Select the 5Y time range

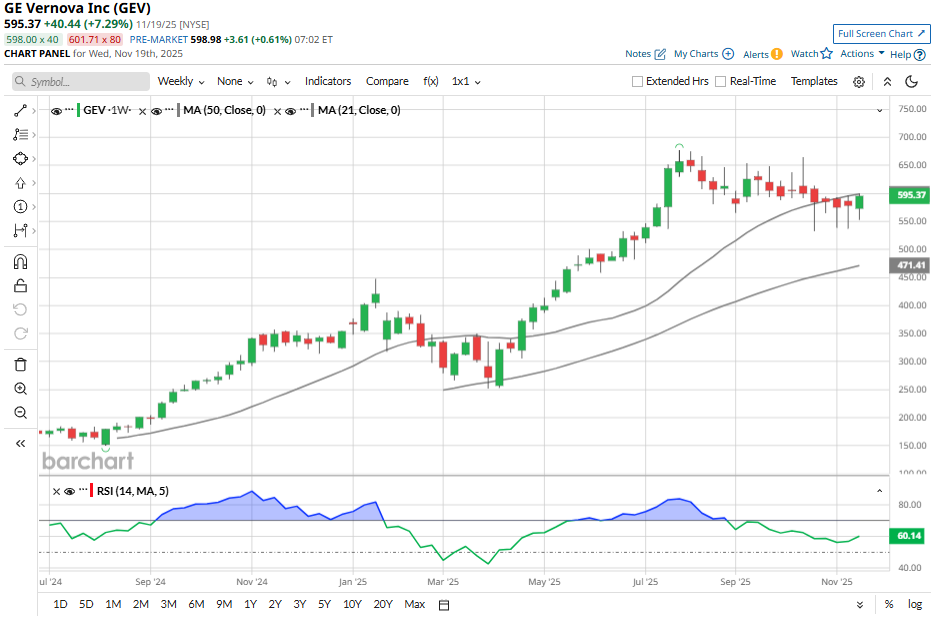(324, 604)
